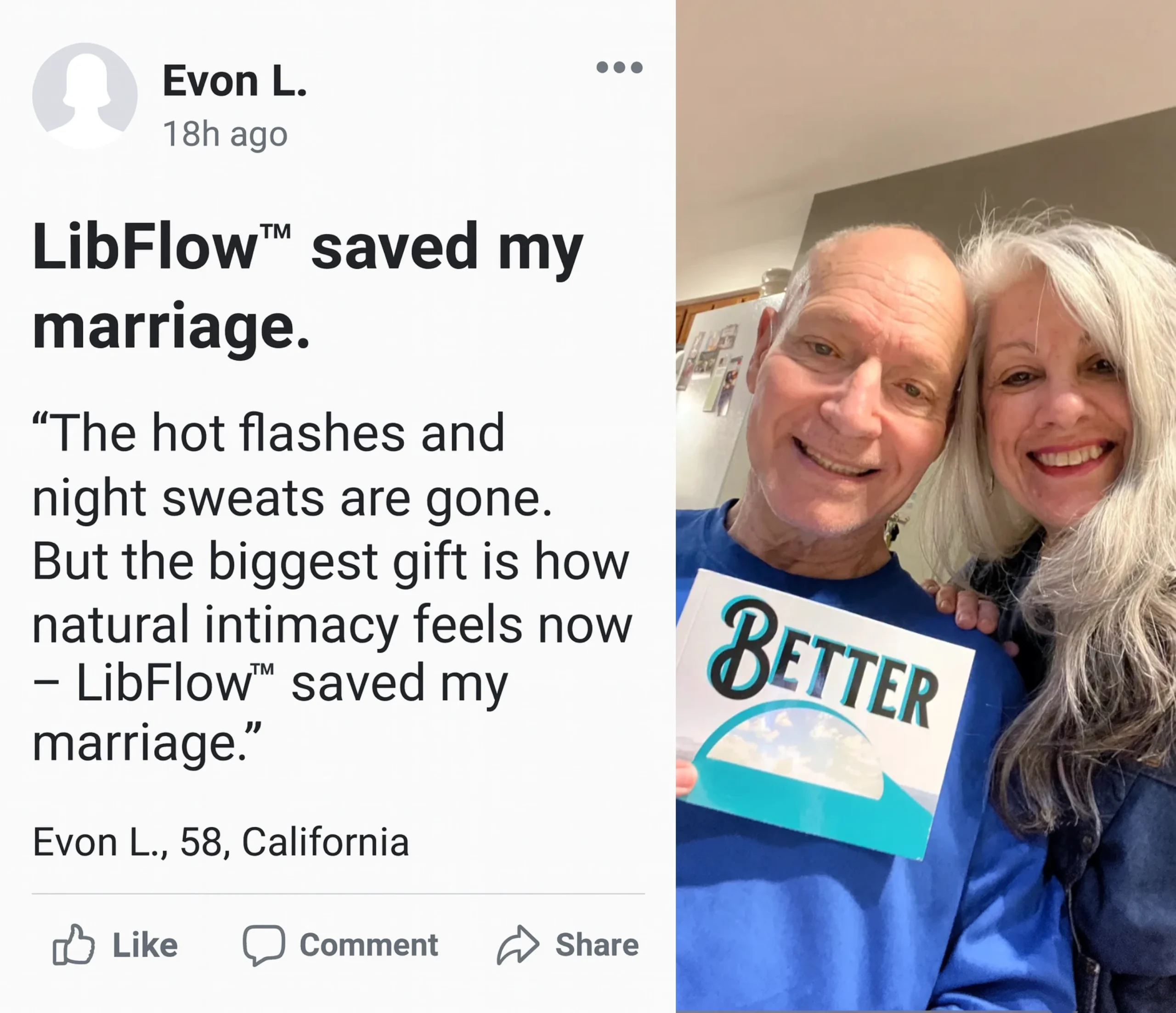The image size is (1176, 1013).
Task: Click the "Evon L., 58, California" attribution
Action: (221, 842)
